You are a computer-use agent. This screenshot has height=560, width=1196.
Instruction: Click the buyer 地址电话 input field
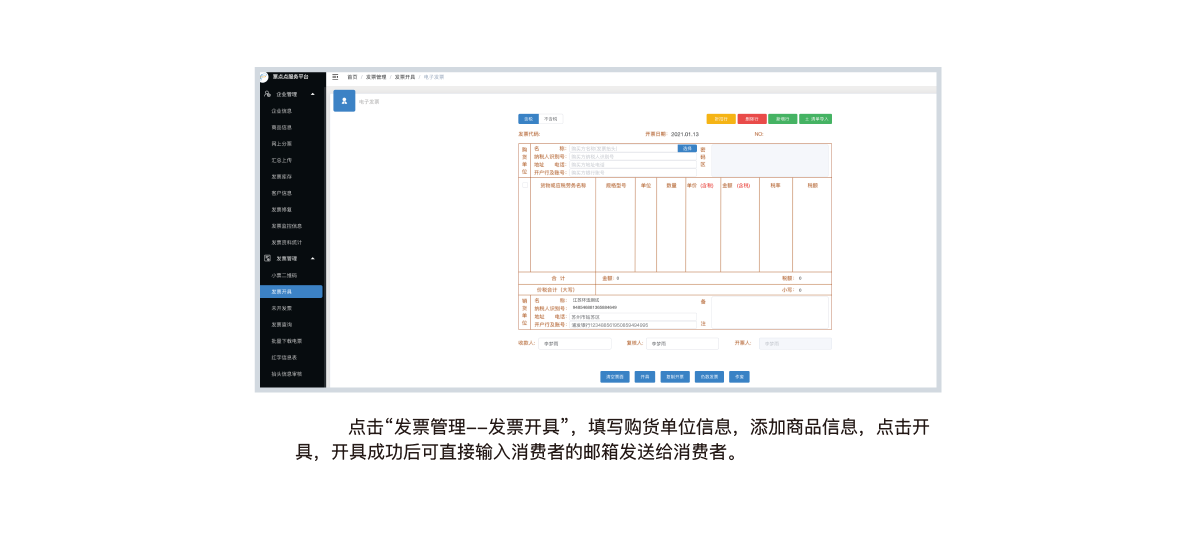pyautogui.click(x=633, y=164)
